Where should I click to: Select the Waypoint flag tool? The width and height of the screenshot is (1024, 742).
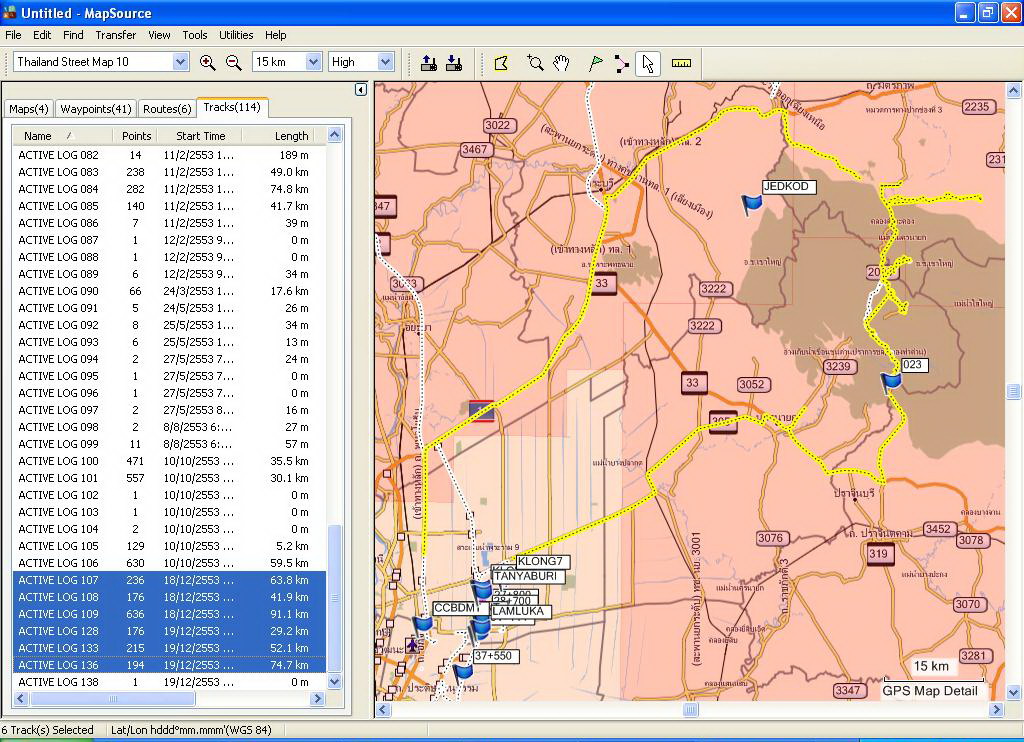click(x=596, y=63)
